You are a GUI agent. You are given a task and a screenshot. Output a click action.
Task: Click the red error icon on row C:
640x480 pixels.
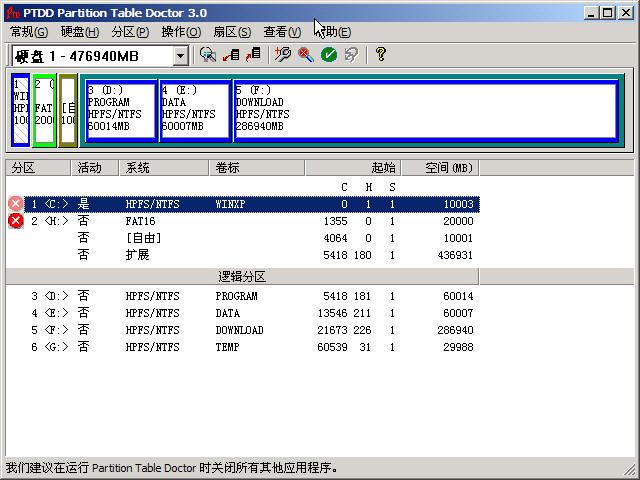click(x=16, y=204)
